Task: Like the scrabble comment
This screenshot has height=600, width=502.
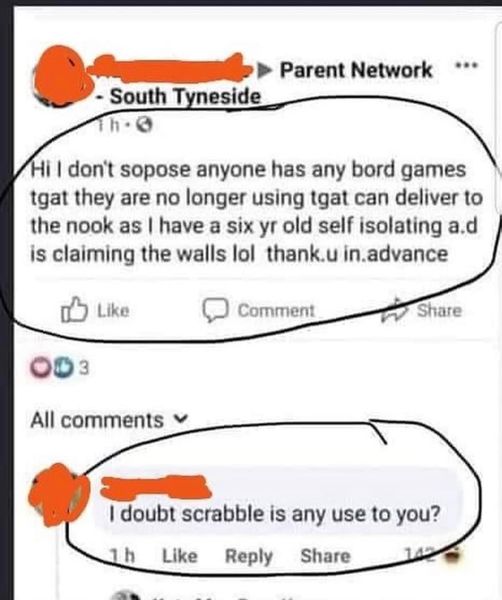Action: pos(180,556)
